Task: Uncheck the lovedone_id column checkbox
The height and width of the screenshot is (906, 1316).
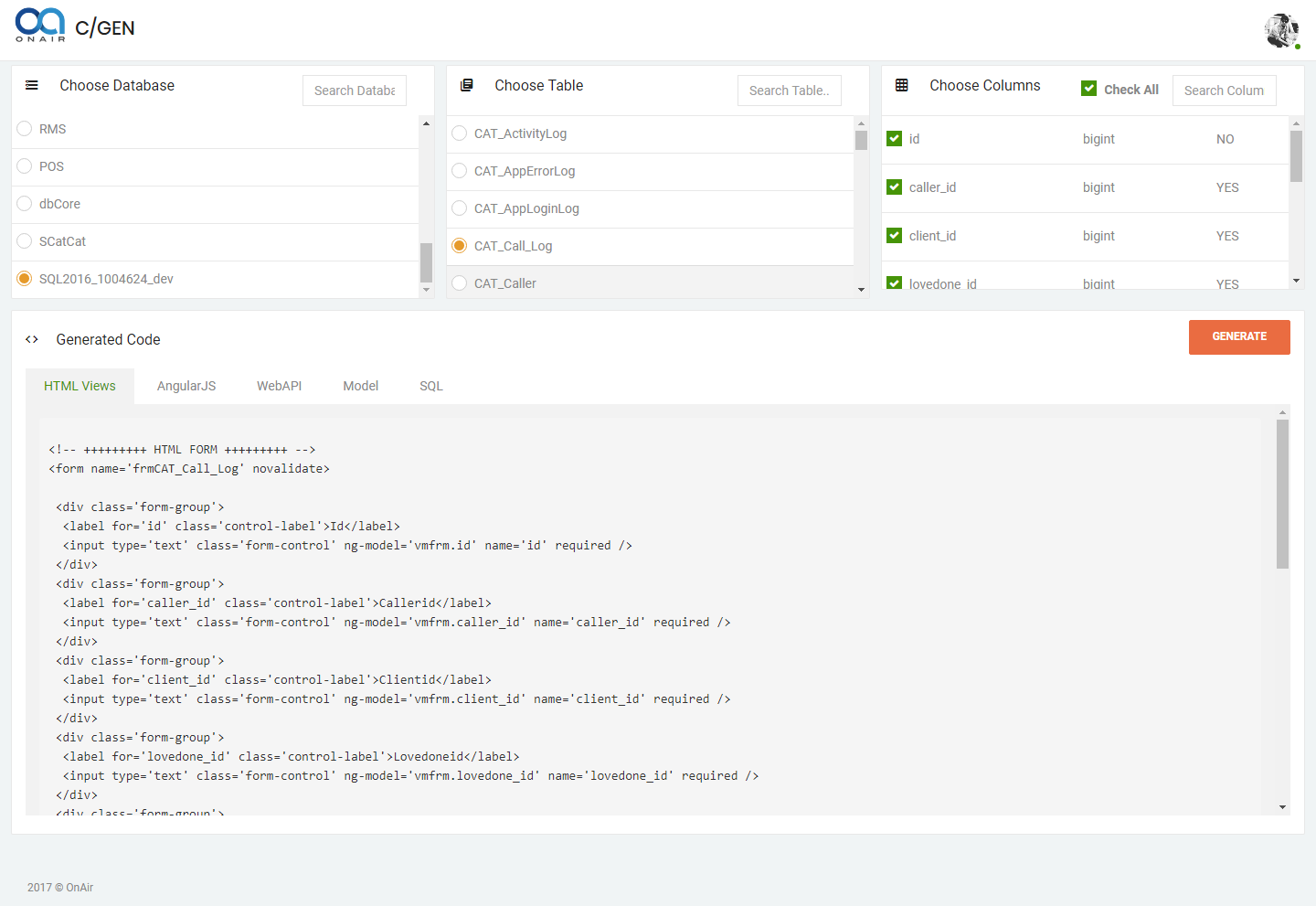Action: click(x=895, y=283)
